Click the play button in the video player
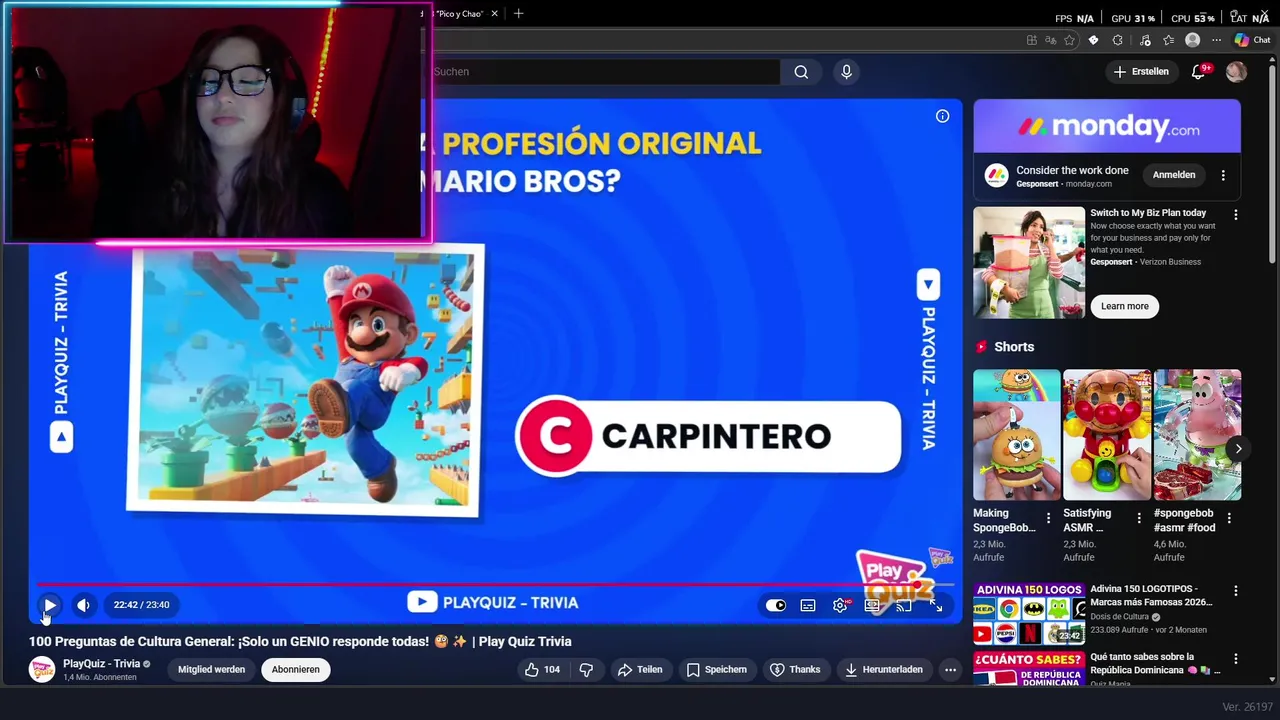This screenshot has height=720, width=1280. point(49,605)
